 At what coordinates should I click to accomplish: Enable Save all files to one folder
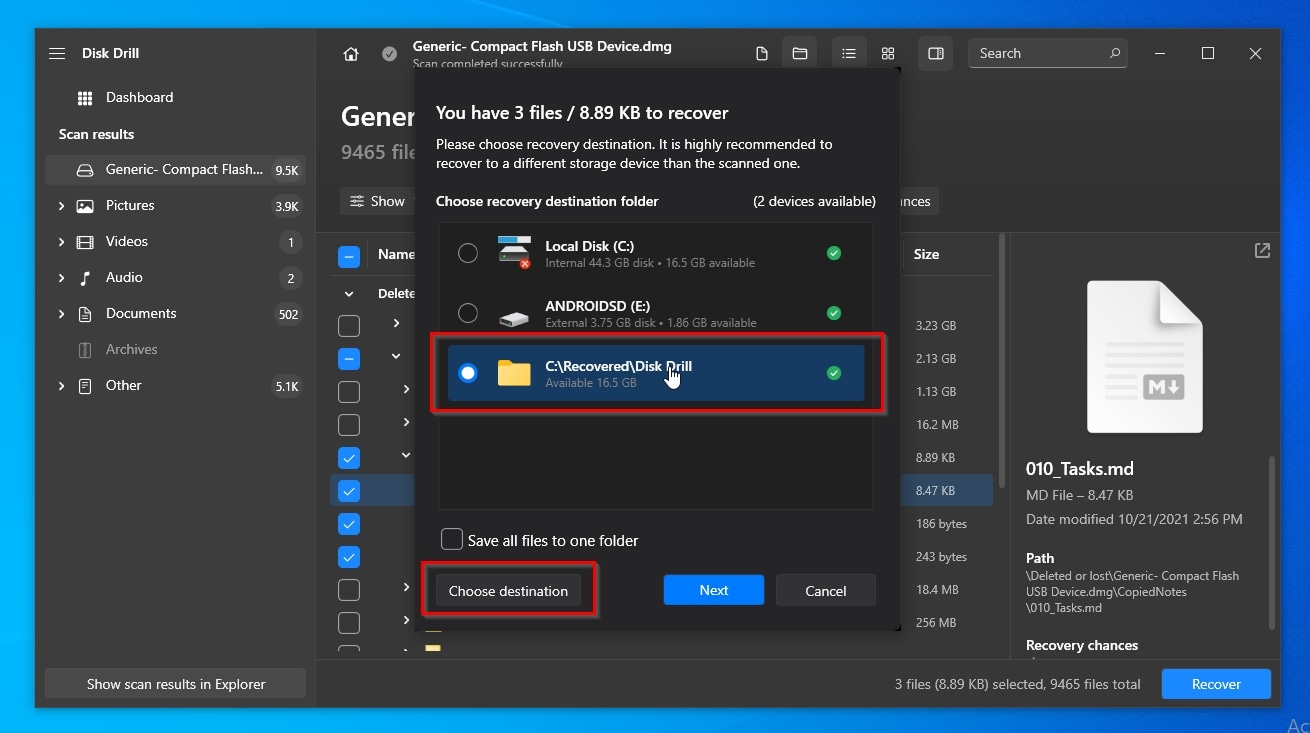coord(452,540)
